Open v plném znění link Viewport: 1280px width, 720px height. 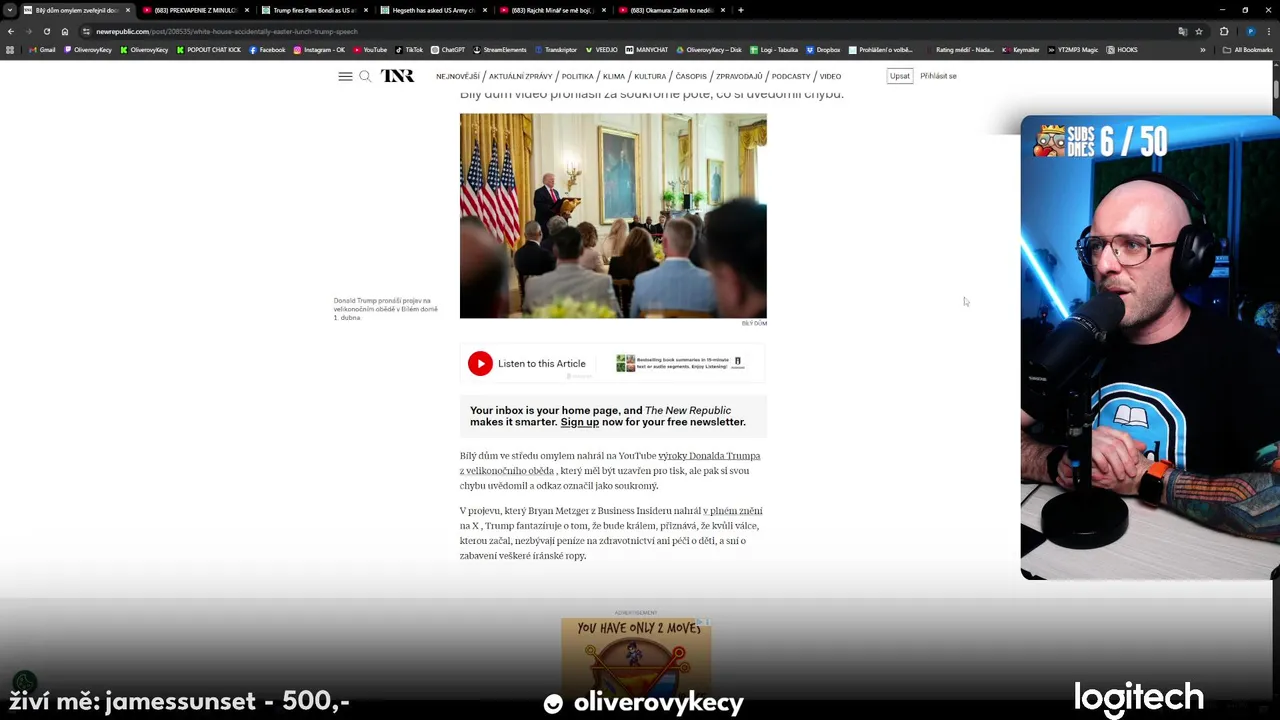(x=732, y=511)
